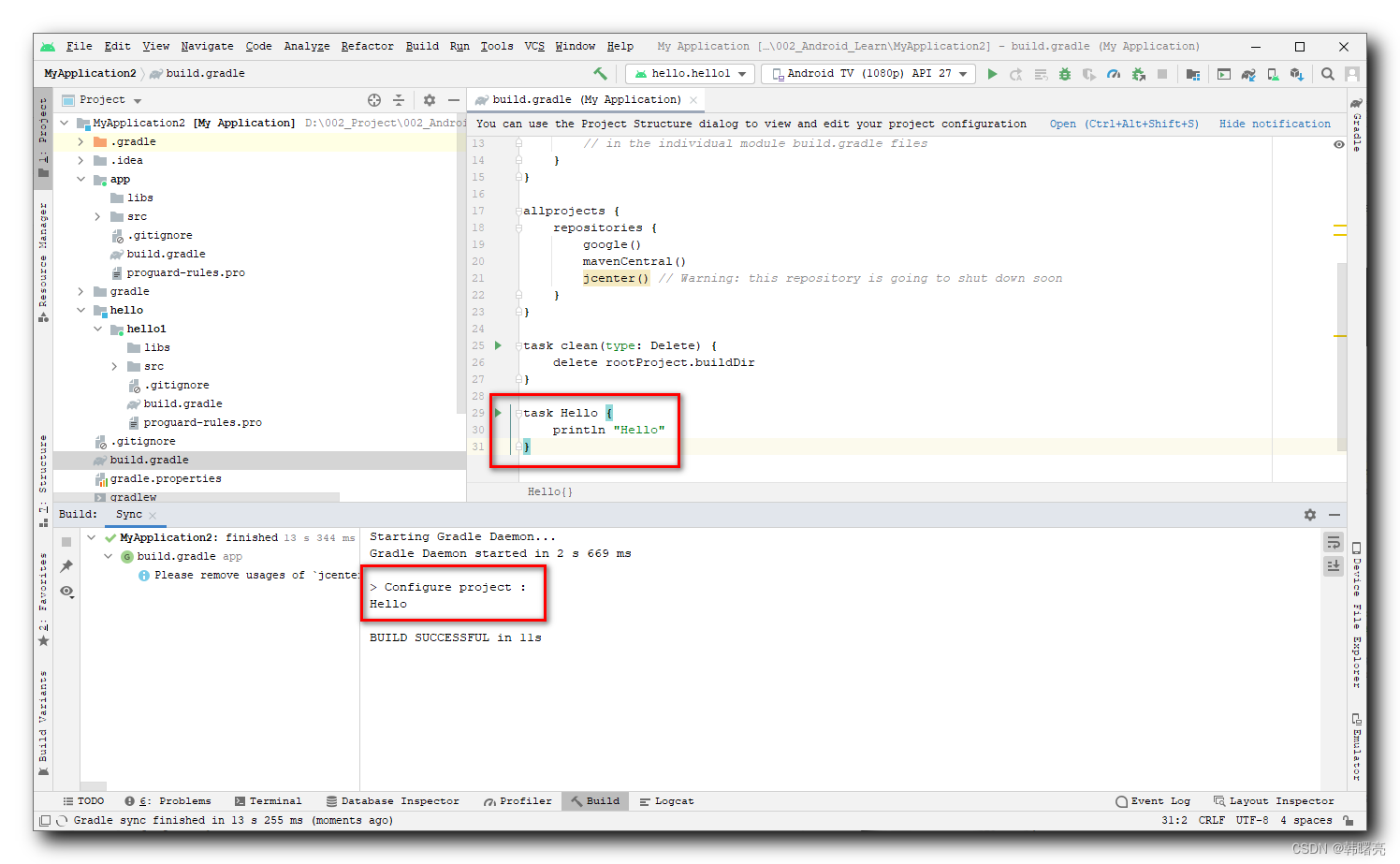Toggle soft-wrap in Build output

(x=1334, y=543)
